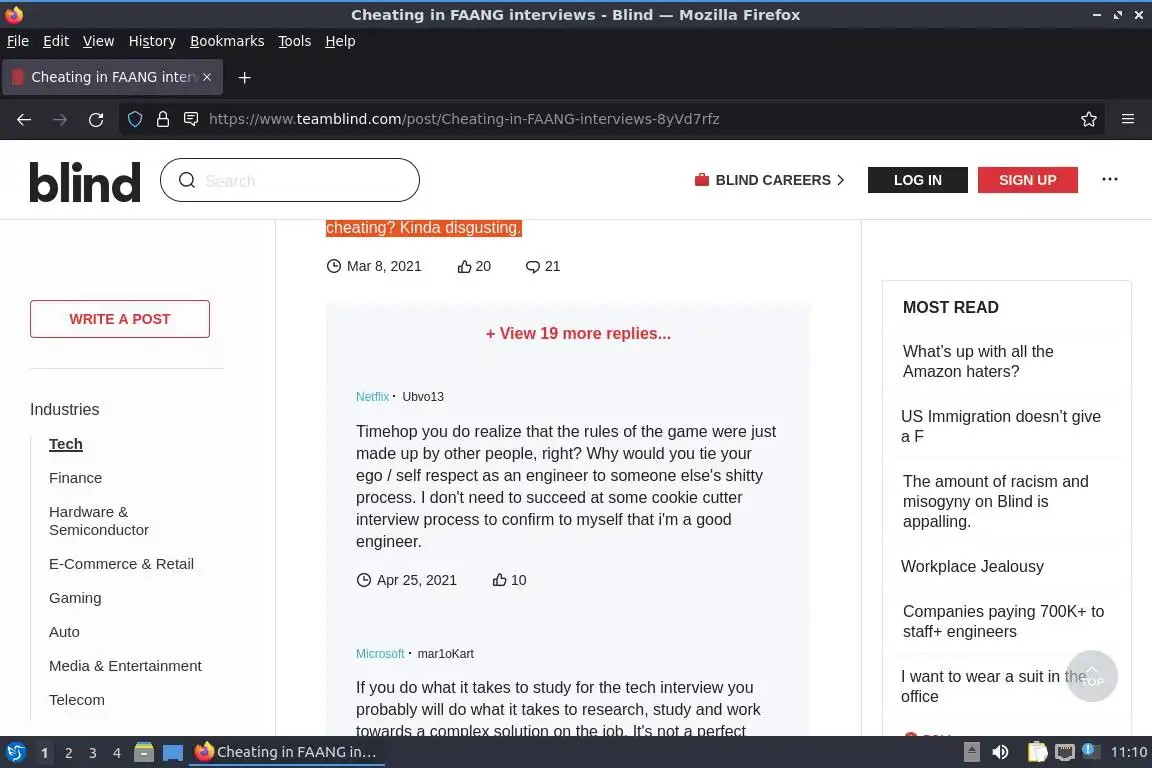The height and width of the screenshot is (768, 1152).
Task: Open 'US Immigration doesn't give a F' post
Action: 1001,426
